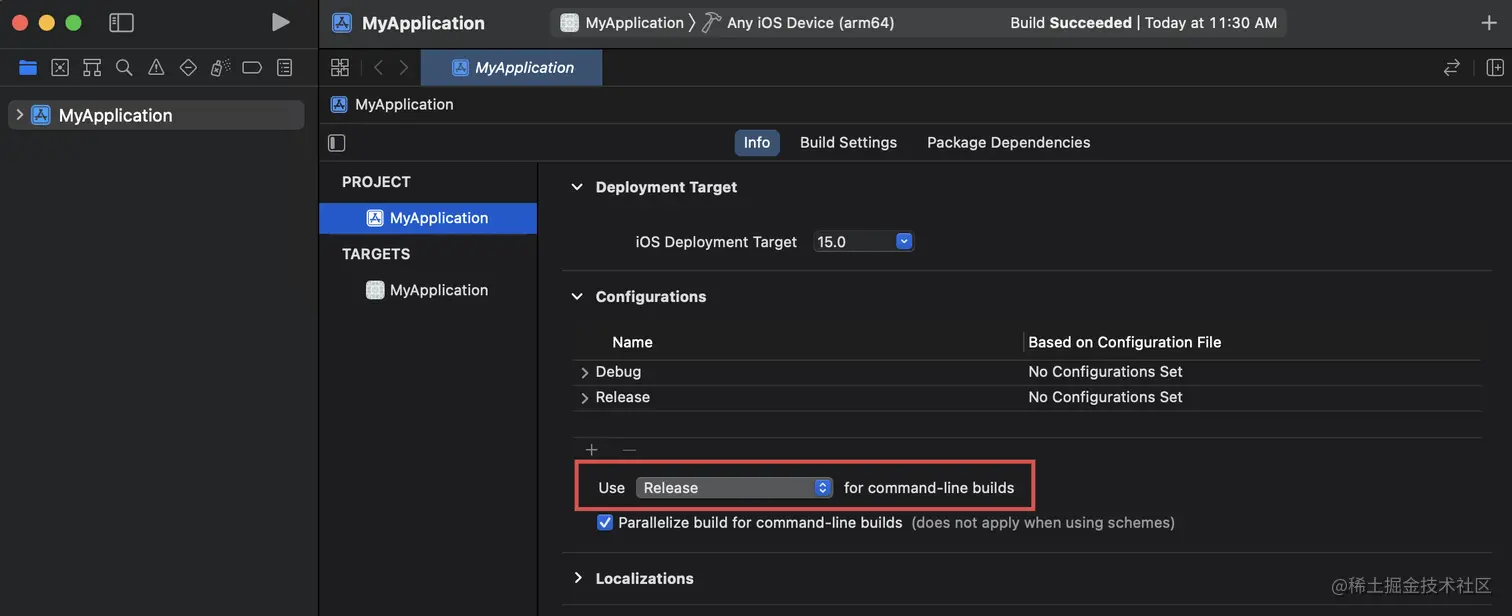Image resolution: width=1512 pixels, height=616 pixels.
Task: Switch to the Build Settings tab
Action: (848, 142)
